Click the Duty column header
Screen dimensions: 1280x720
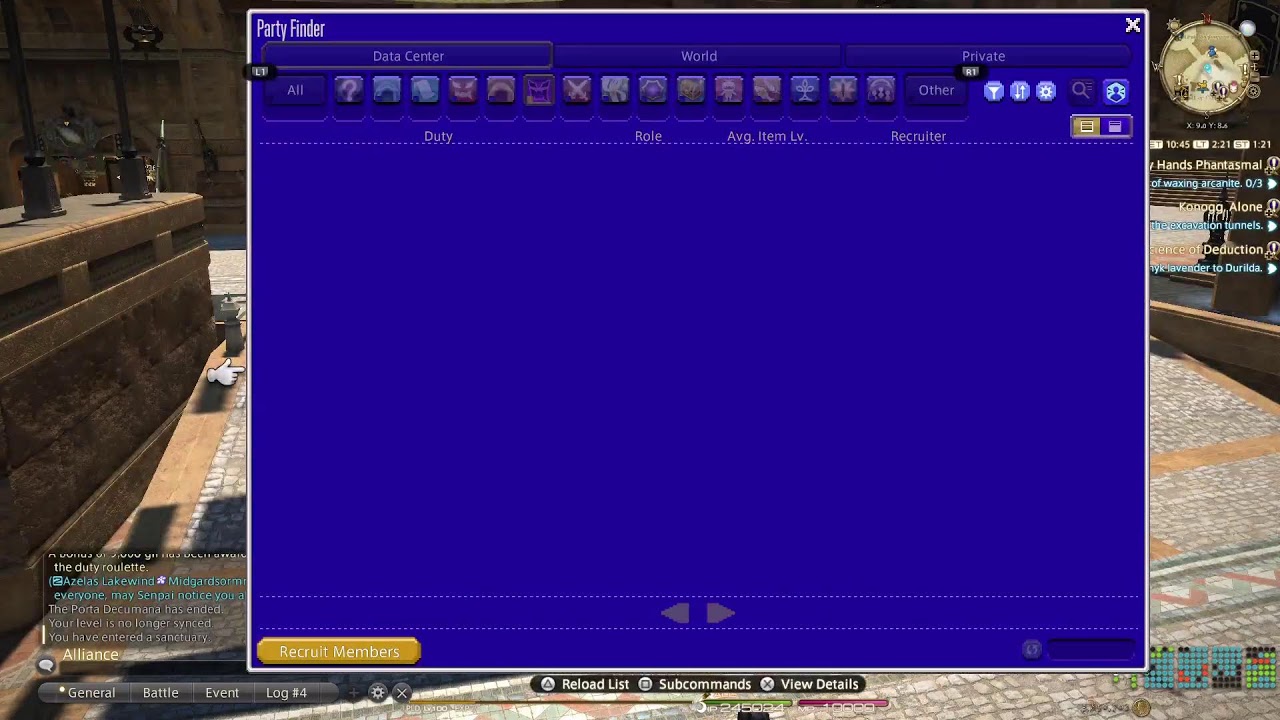pyautogui.click(x=438, y=136)
